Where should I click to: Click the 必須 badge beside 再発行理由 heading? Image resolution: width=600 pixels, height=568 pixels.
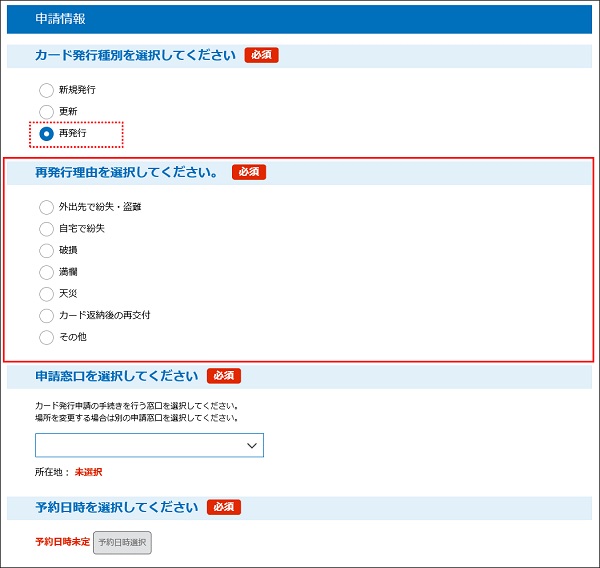[x=248, y=172]
